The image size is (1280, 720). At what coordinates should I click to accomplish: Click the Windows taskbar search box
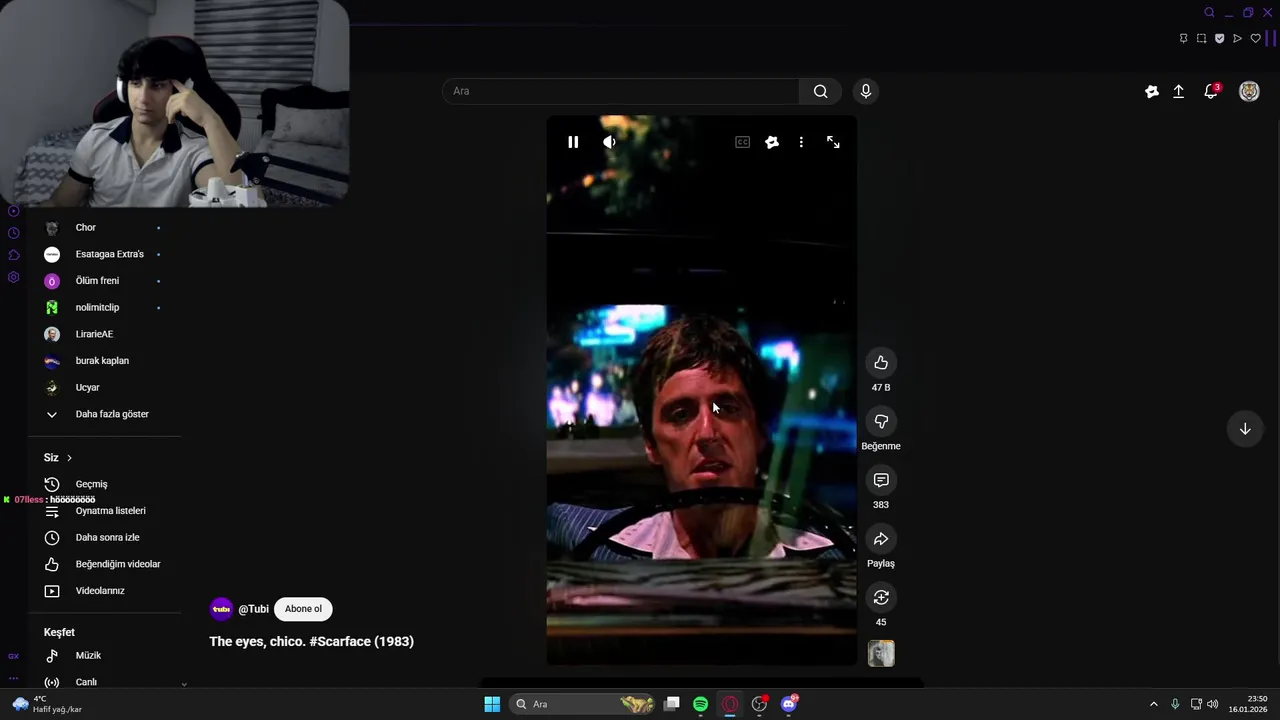coord(584,704)
